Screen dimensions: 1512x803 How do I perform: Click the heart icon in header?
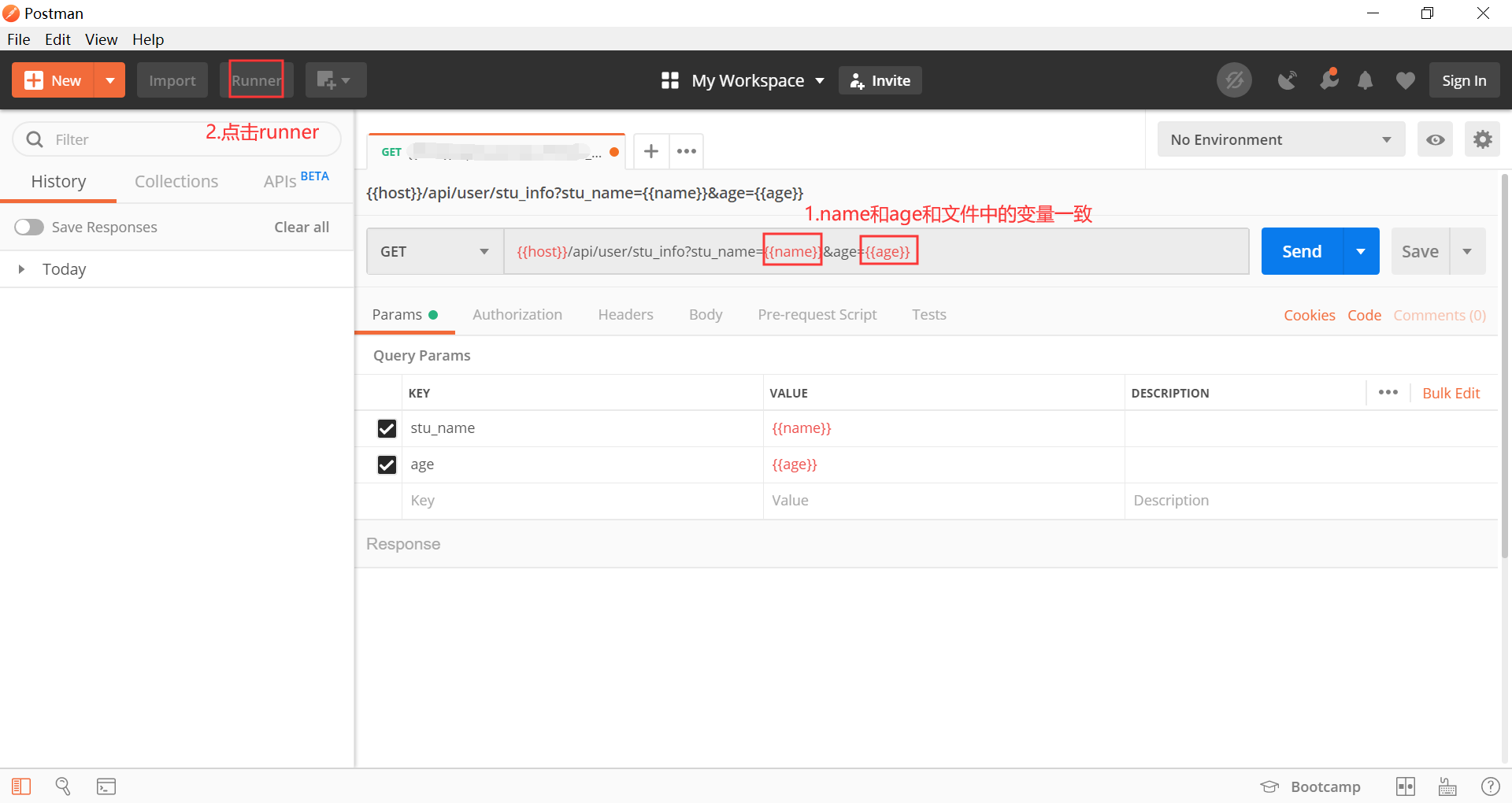(1406, 80)
